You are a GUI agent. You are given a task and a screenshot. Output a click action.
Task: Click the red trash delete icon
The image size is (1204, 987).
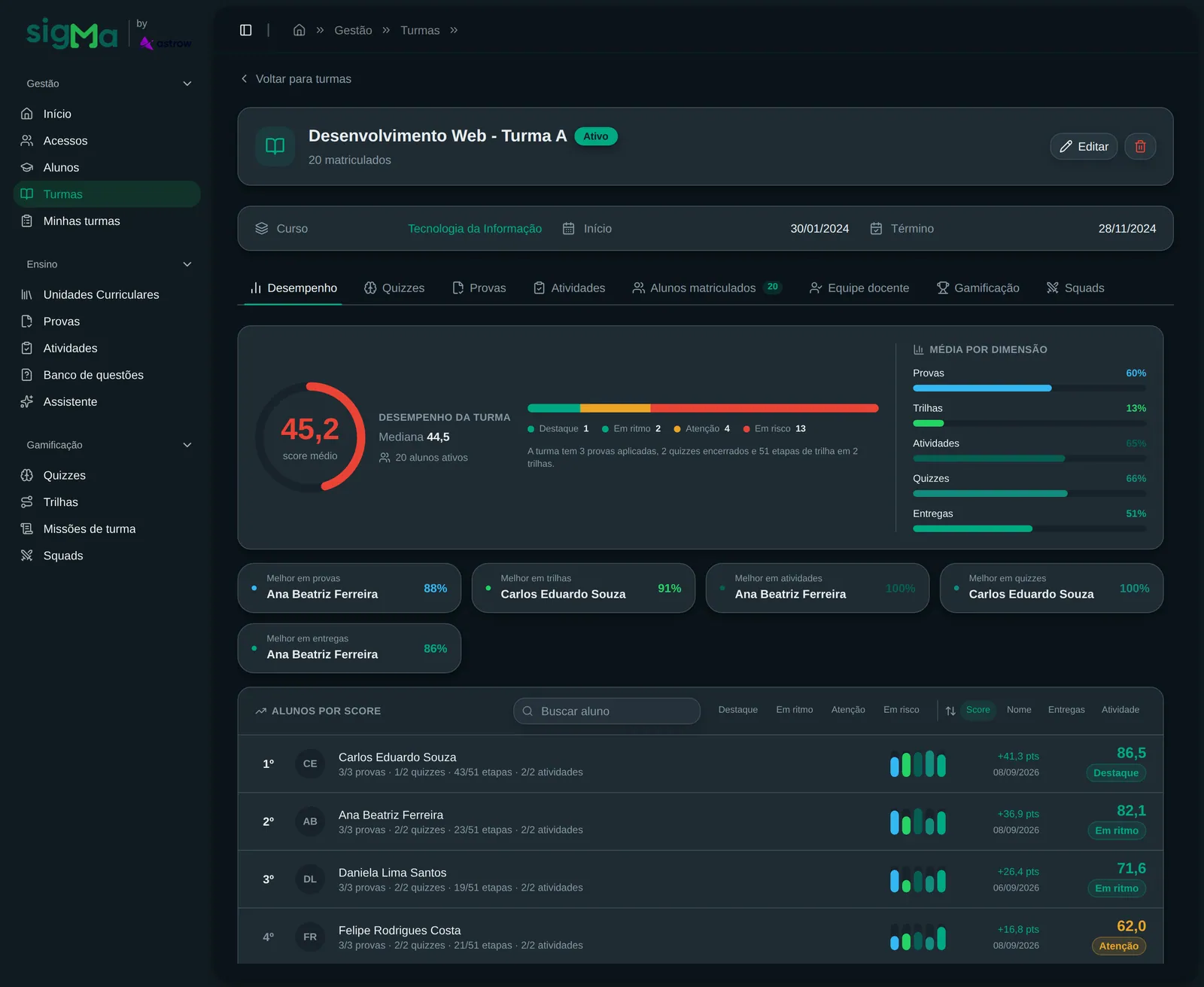click(x=1140, y=146)
